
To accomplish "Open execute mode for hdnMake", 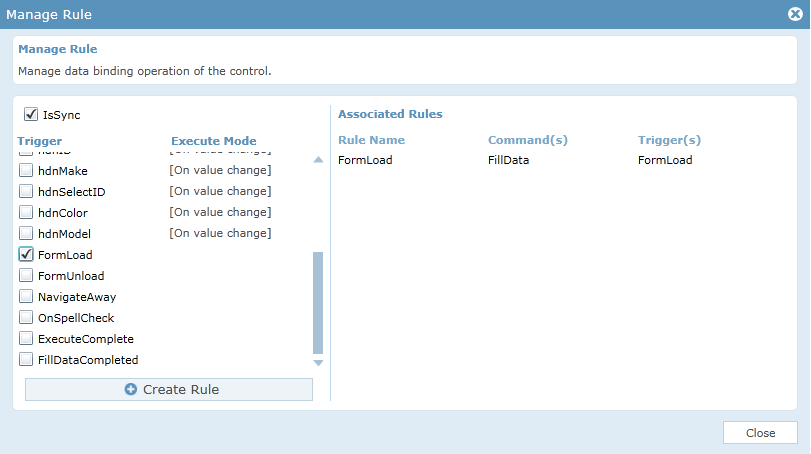I will click(220, 170).
